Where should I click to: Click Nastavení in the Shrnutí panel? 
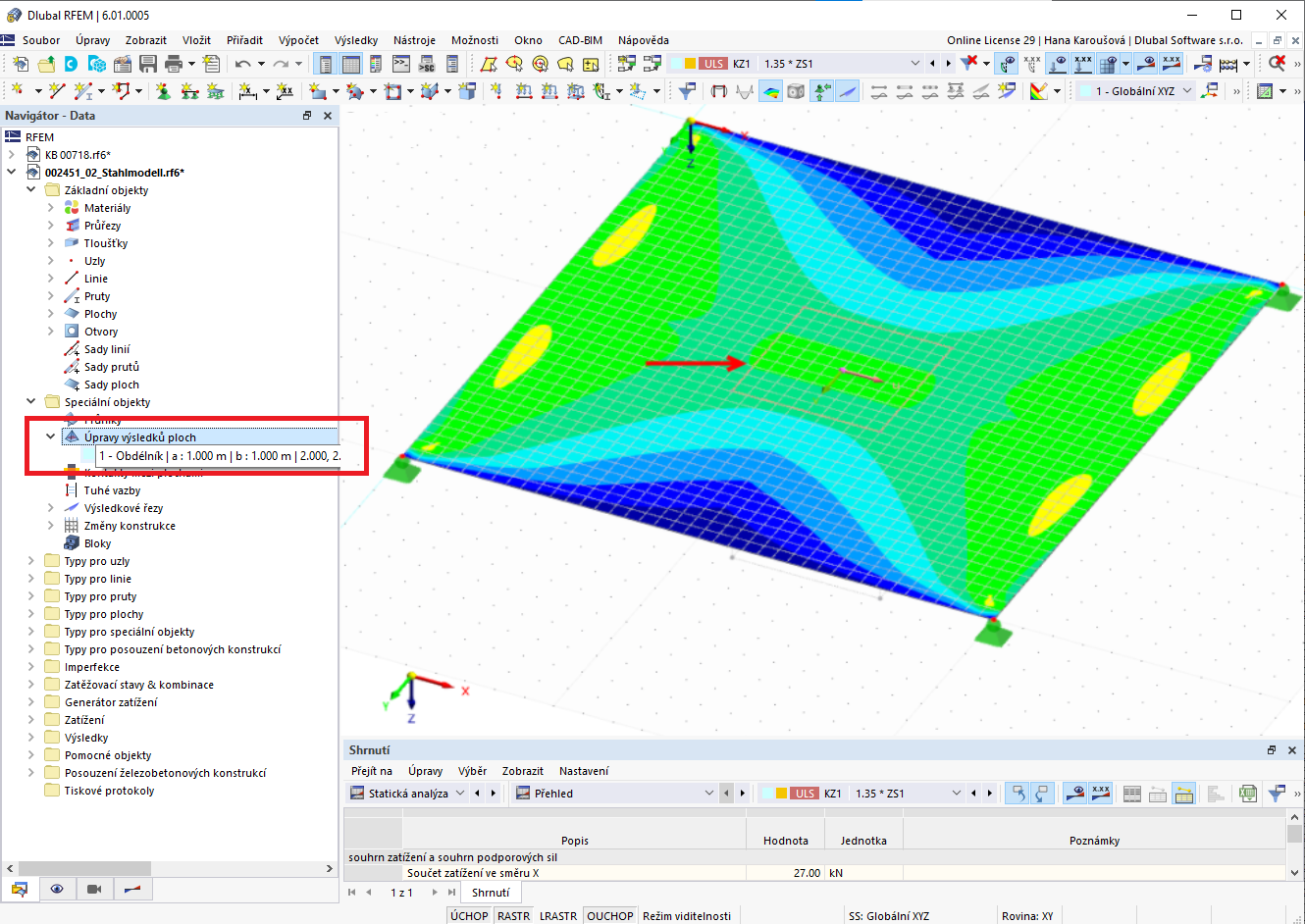tap(584, 771)
